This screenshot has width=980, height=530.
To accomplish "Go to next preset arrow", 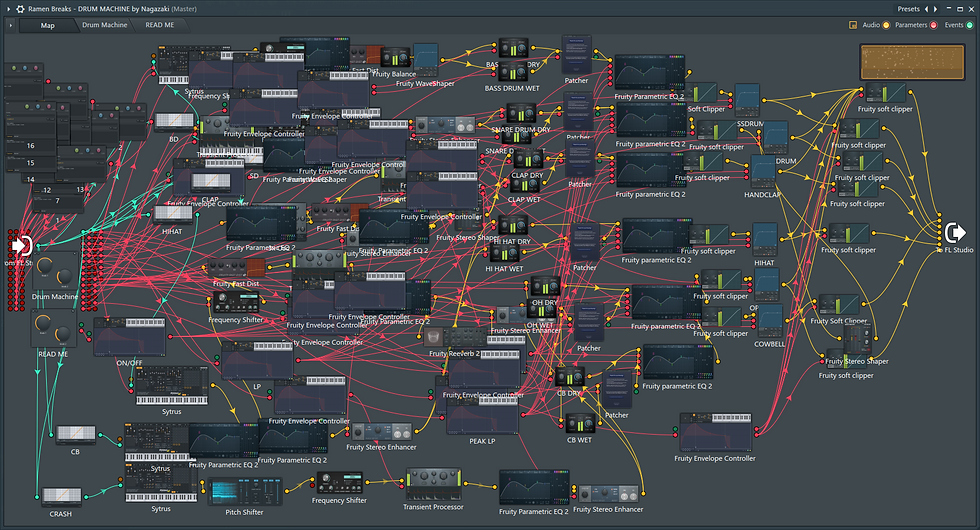I will click(x=936, y=9).
